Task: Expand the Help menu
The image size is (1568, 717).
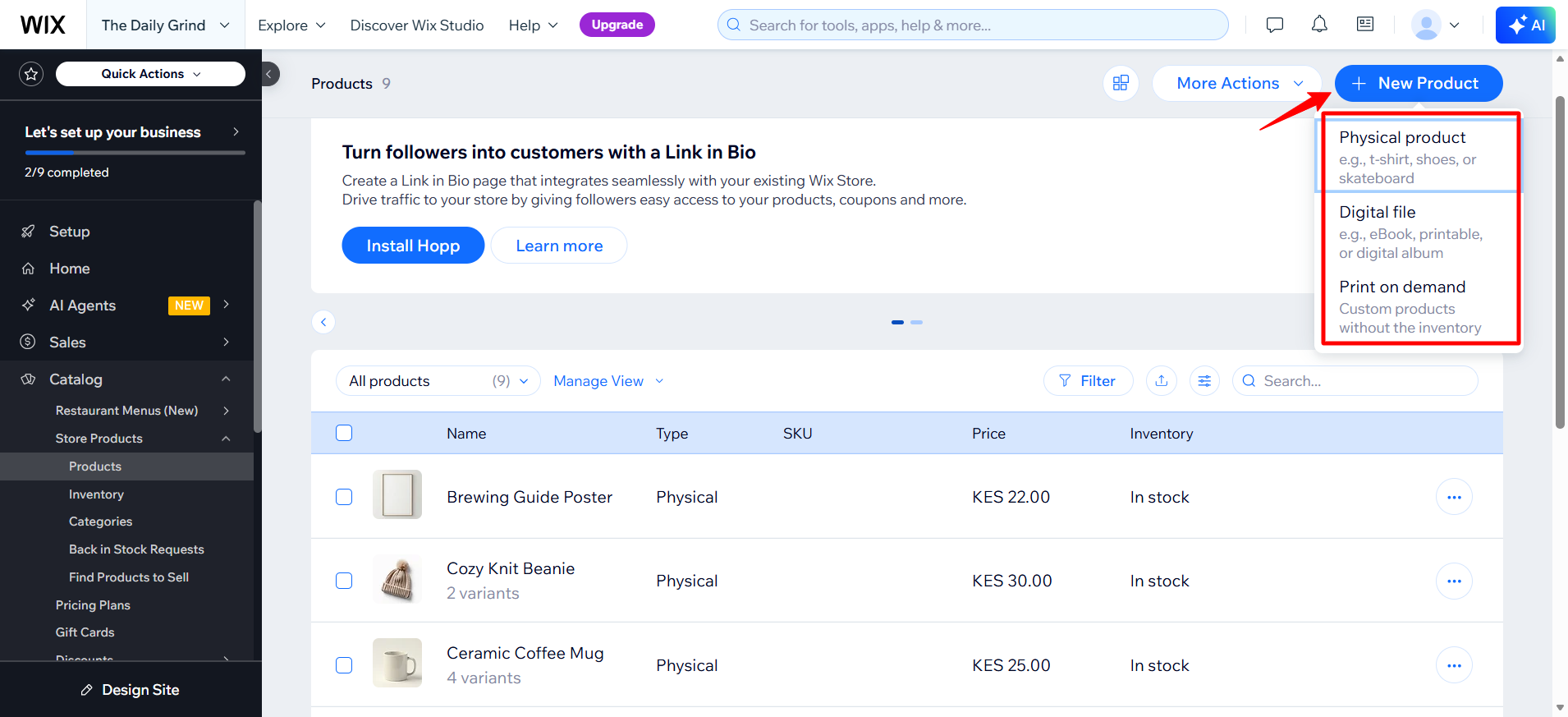Action: coord(533,25)
